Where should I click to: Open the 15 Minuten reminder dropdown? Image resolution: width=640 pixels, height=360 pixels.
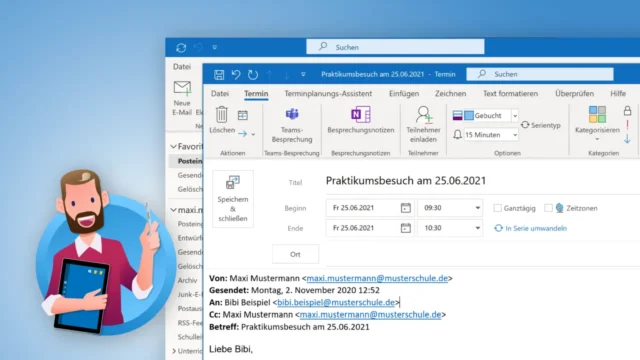click(515, 135)
